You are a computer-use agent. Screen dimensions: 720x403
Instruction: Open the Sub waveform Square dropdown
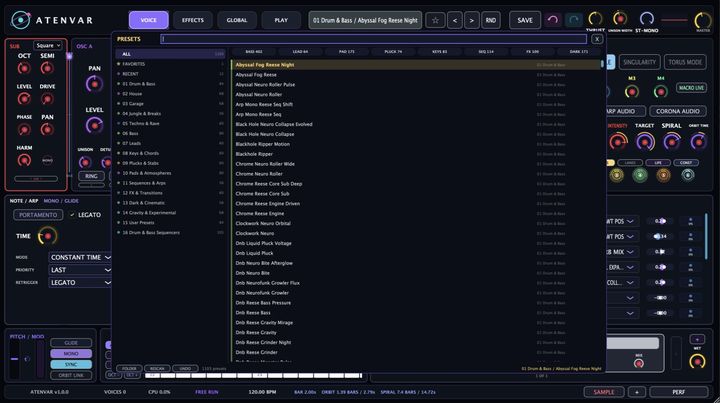(48, 45)
